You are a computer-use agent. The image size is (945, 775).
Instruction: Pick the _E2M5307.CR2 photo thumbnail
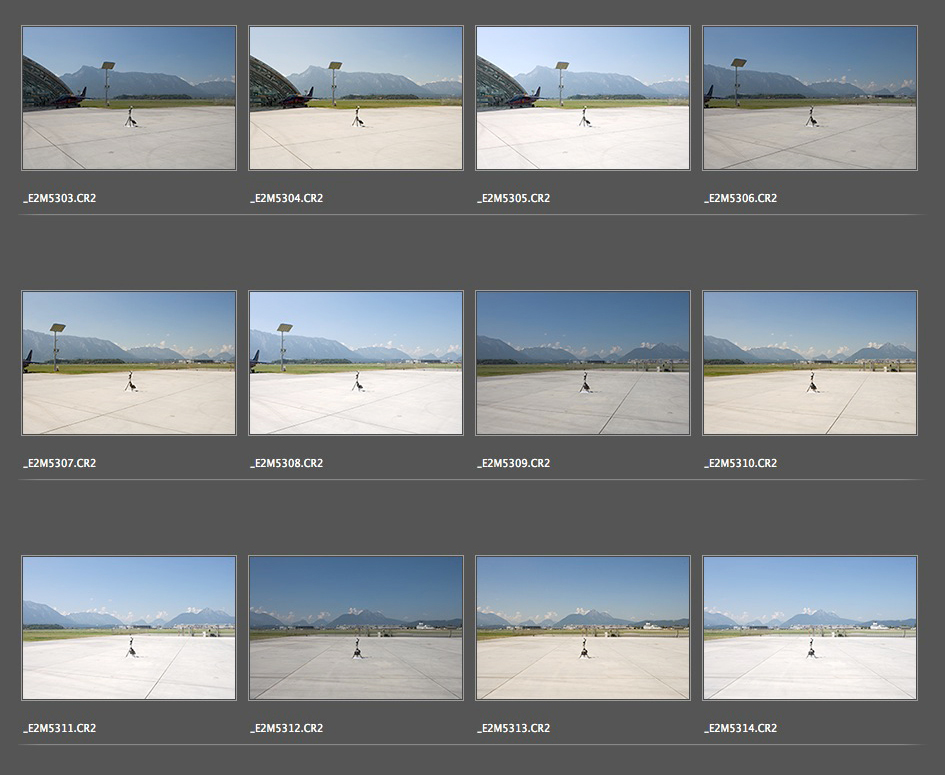click(x=129, y=363)
